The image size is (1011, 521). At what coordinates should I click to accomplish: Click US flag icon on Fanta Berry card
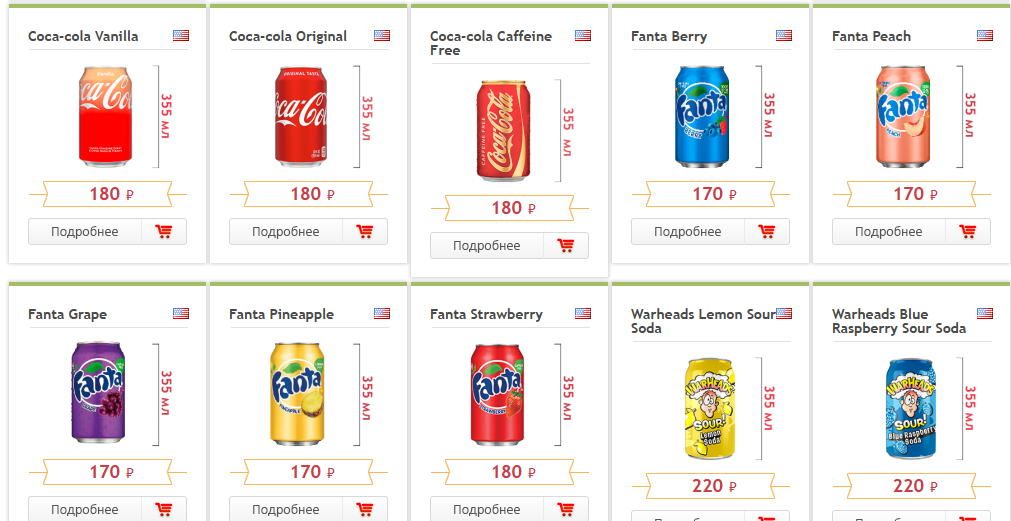pyautogui.click(x=784, y=36)
